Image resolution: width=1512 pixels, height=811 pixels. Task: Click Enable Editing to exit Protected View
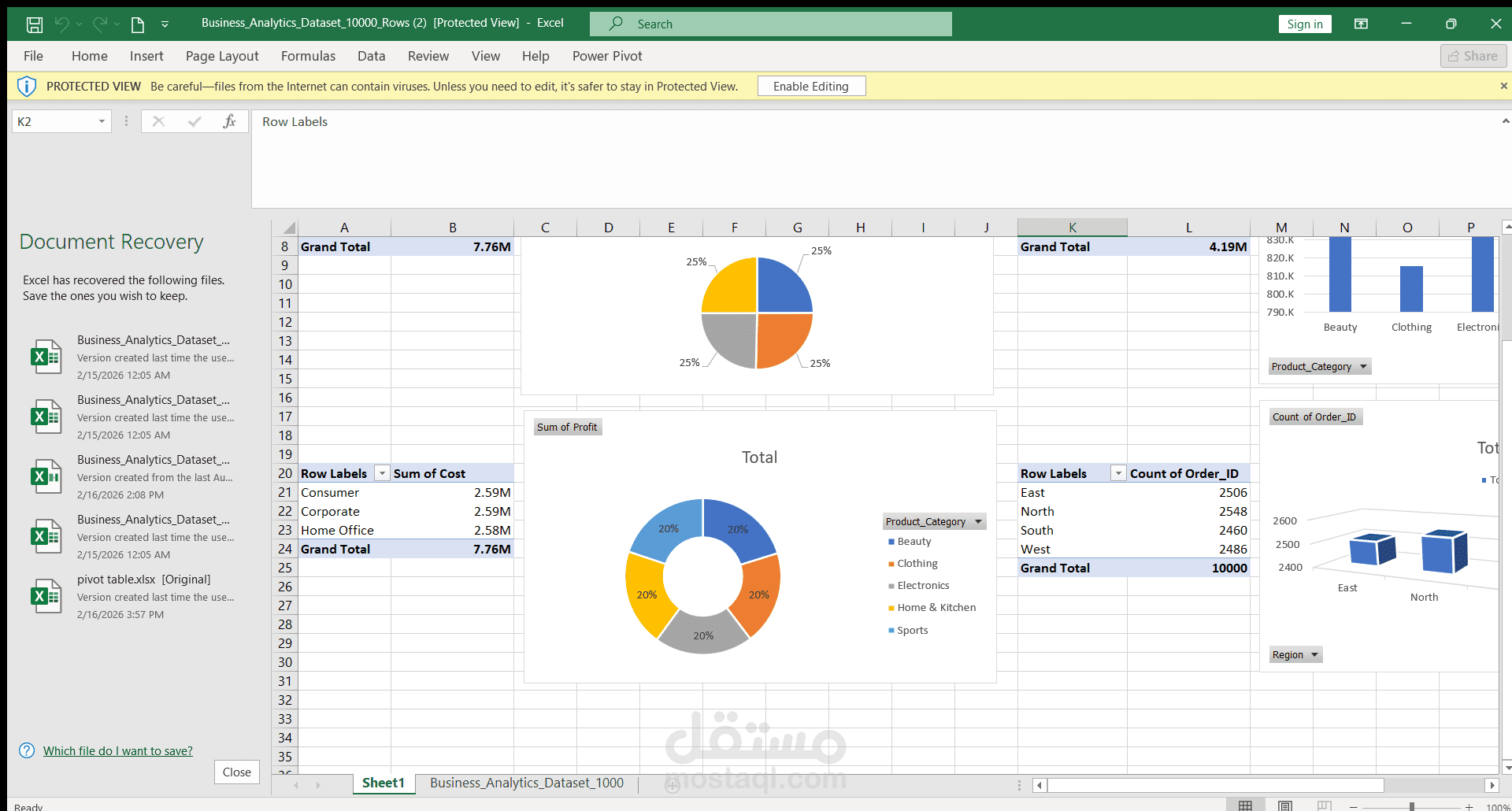(811, 86)
